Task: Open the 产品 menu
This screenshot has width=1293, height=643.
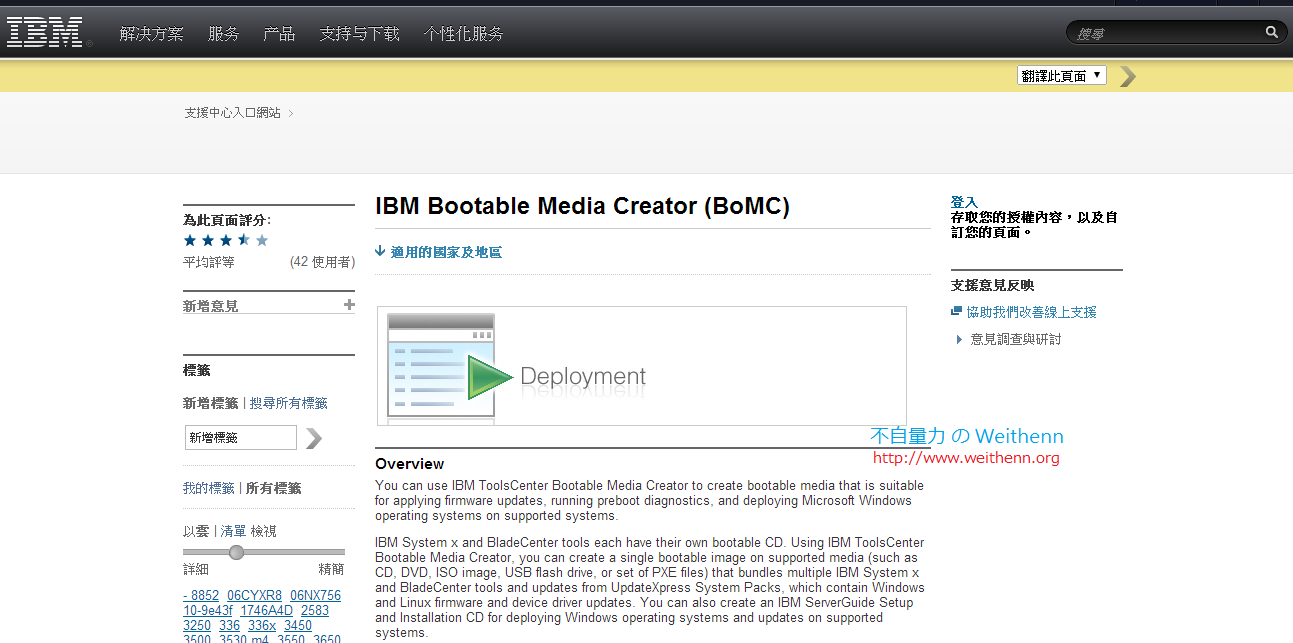Action: click(279, 34)
